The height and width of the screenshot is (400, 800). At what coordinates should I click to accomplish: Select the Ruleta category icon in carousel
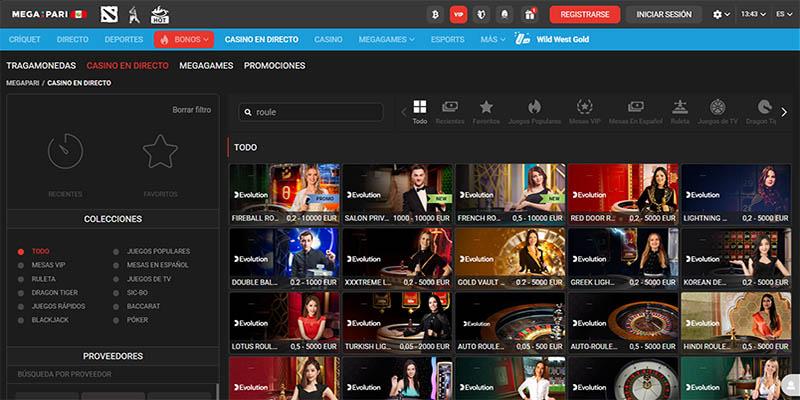(x=680, y=112)
